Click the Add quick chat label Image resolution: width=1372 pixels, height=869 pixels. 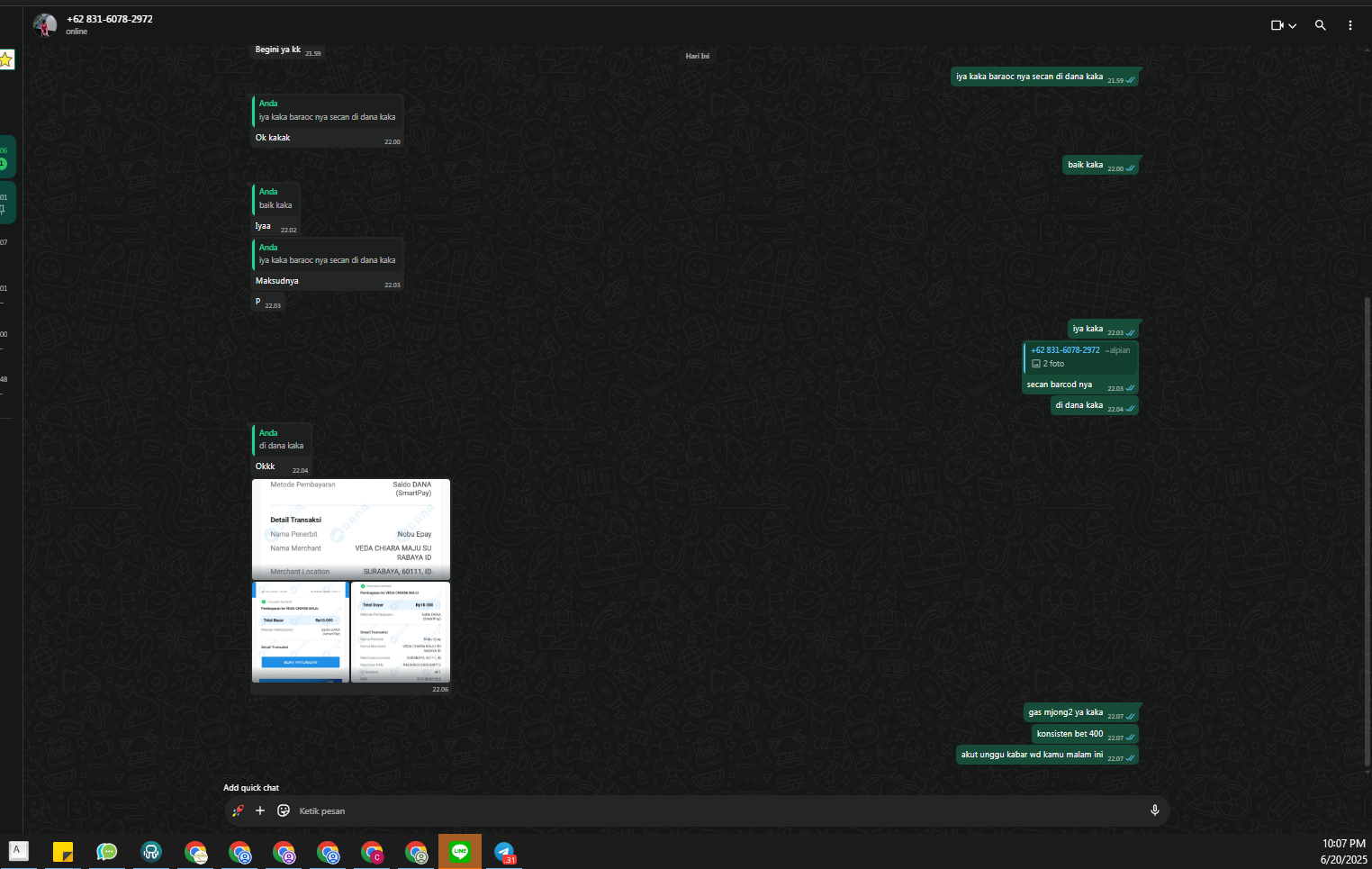(251, 788)
